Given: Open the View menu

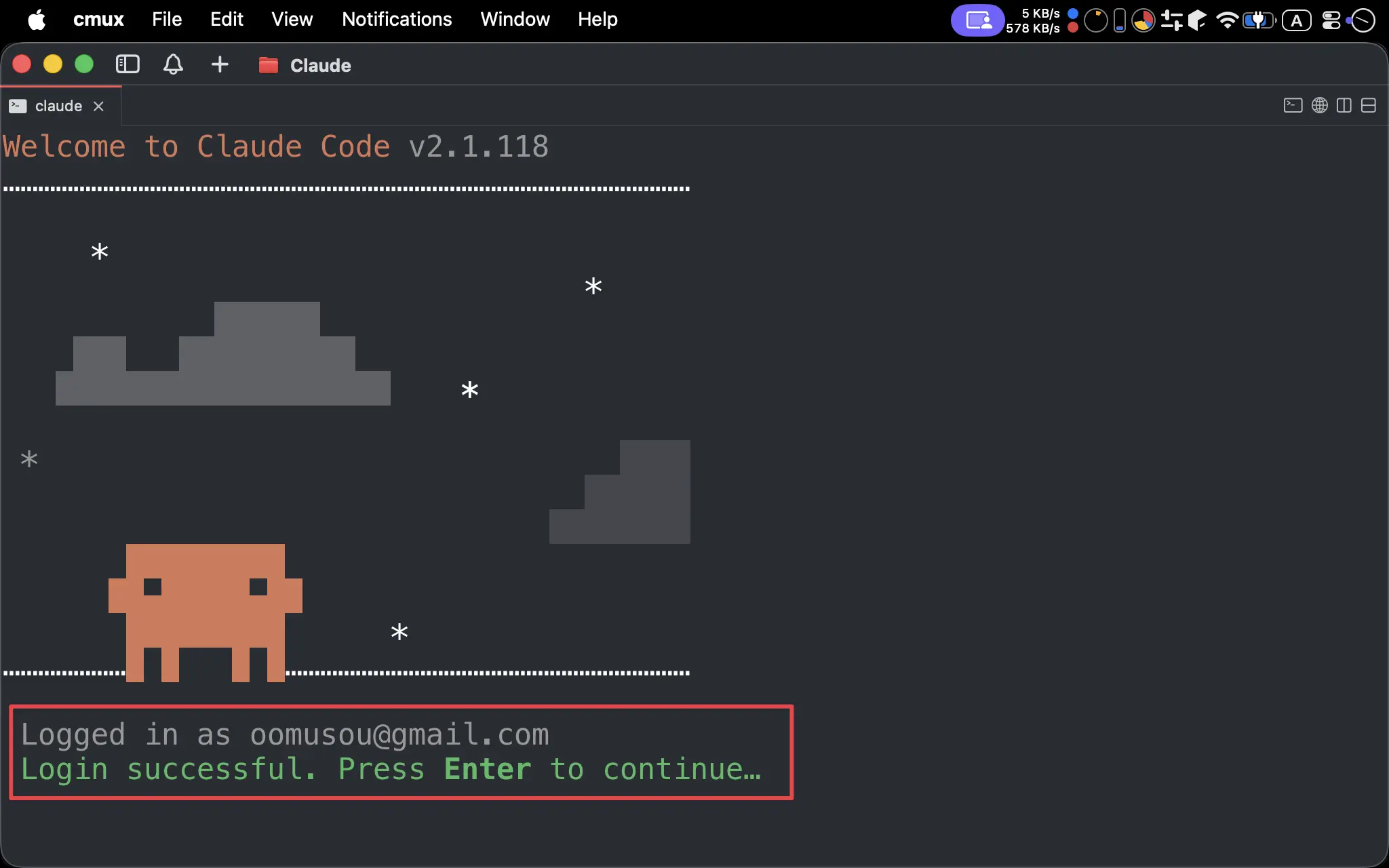Looking at the screenshot, I should (x=292, y=20).
